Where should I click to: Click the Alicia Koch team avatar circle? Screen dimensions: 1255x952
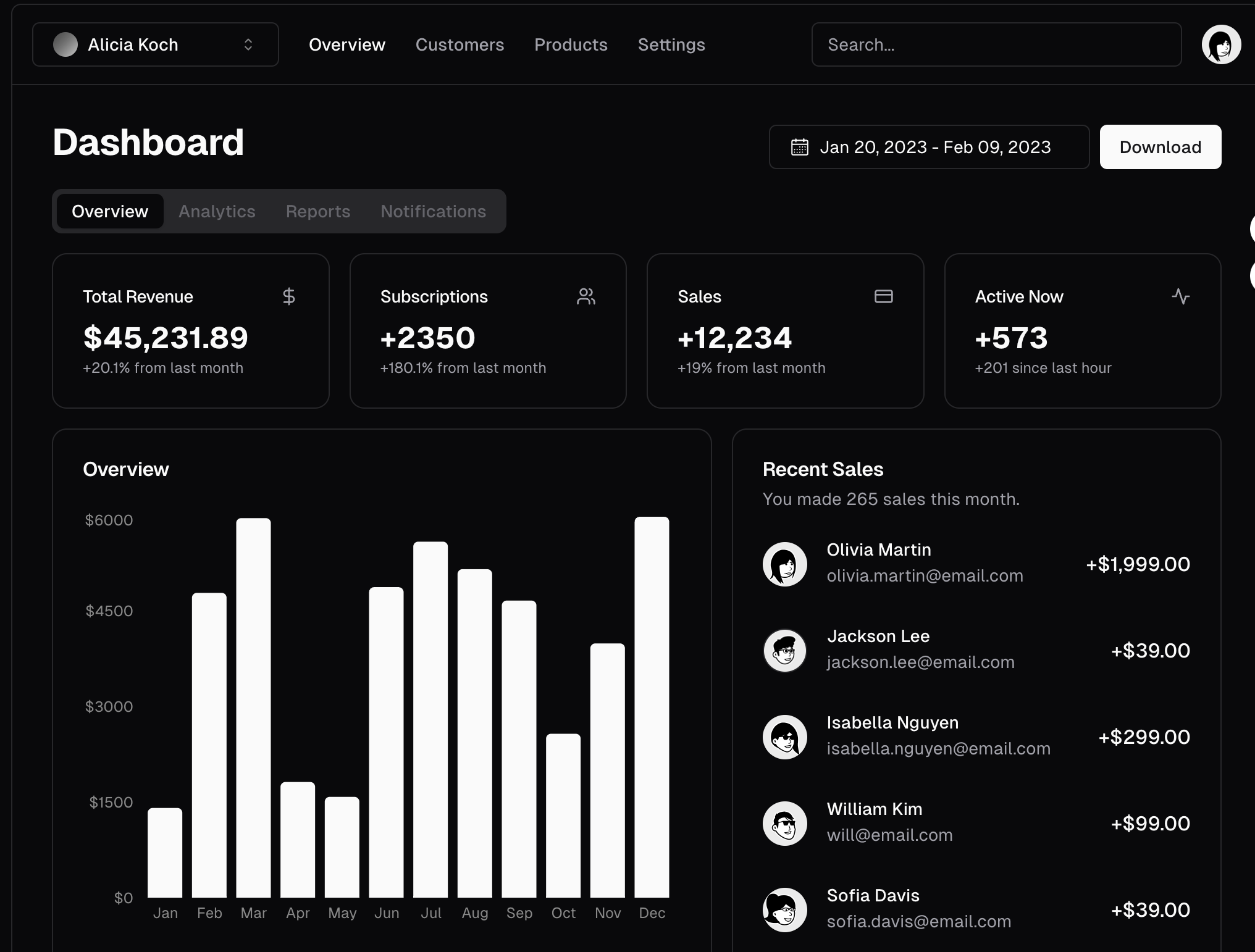click(65, 44)
